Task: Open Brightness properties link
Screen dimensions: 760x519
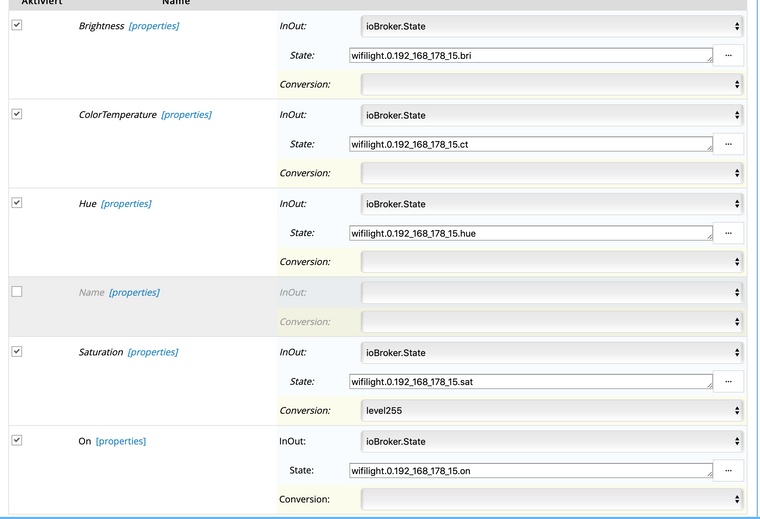Action: [x=154, y=26]
